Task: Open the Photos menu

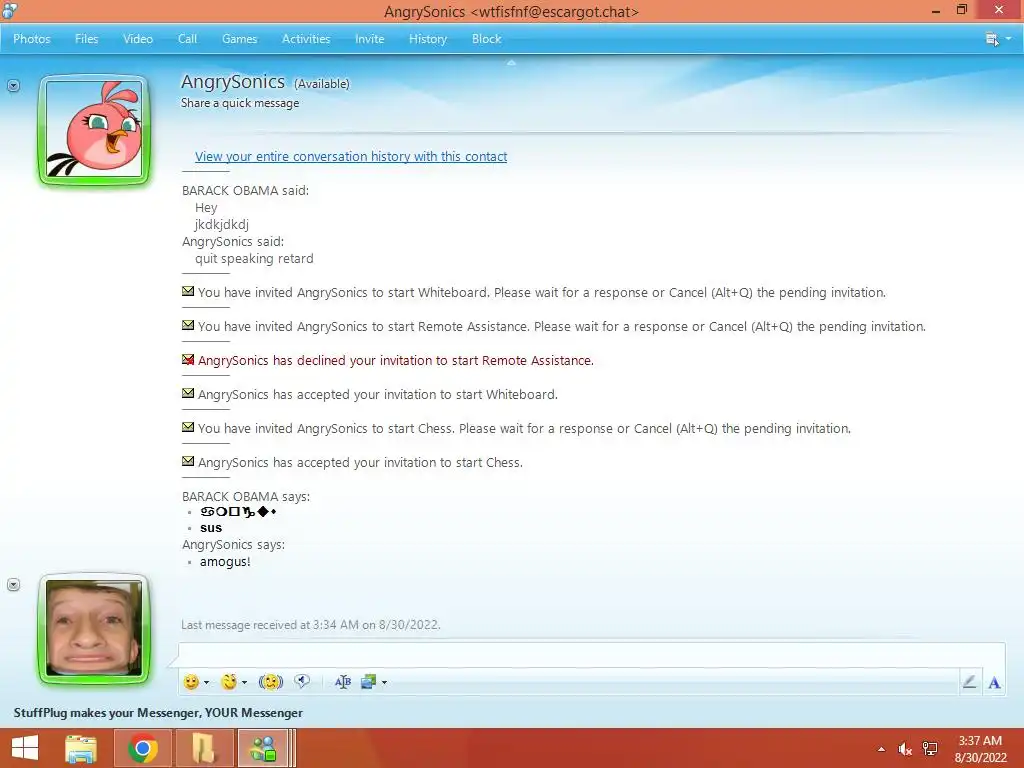Action: pos(31,39)
